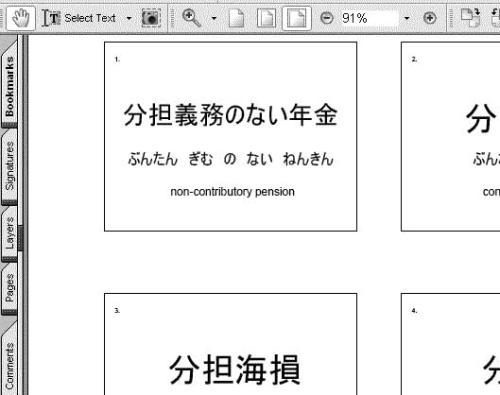The width and height of the screenshot is (500, 395).
Task: Expand the zoom tool dropdown arrow
Action: [214, 18]
